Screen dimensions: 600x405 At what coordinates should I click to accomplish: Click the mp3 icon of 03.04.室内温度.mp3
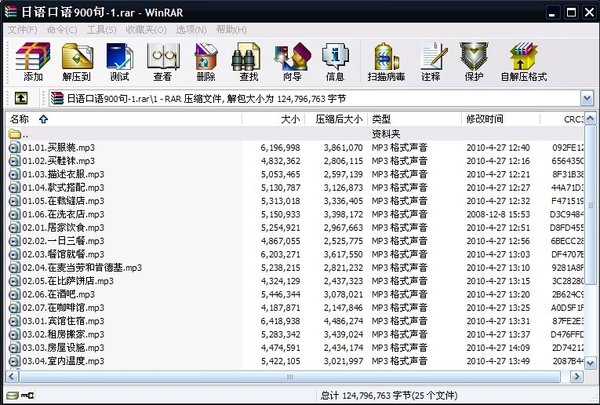point(15,361)
